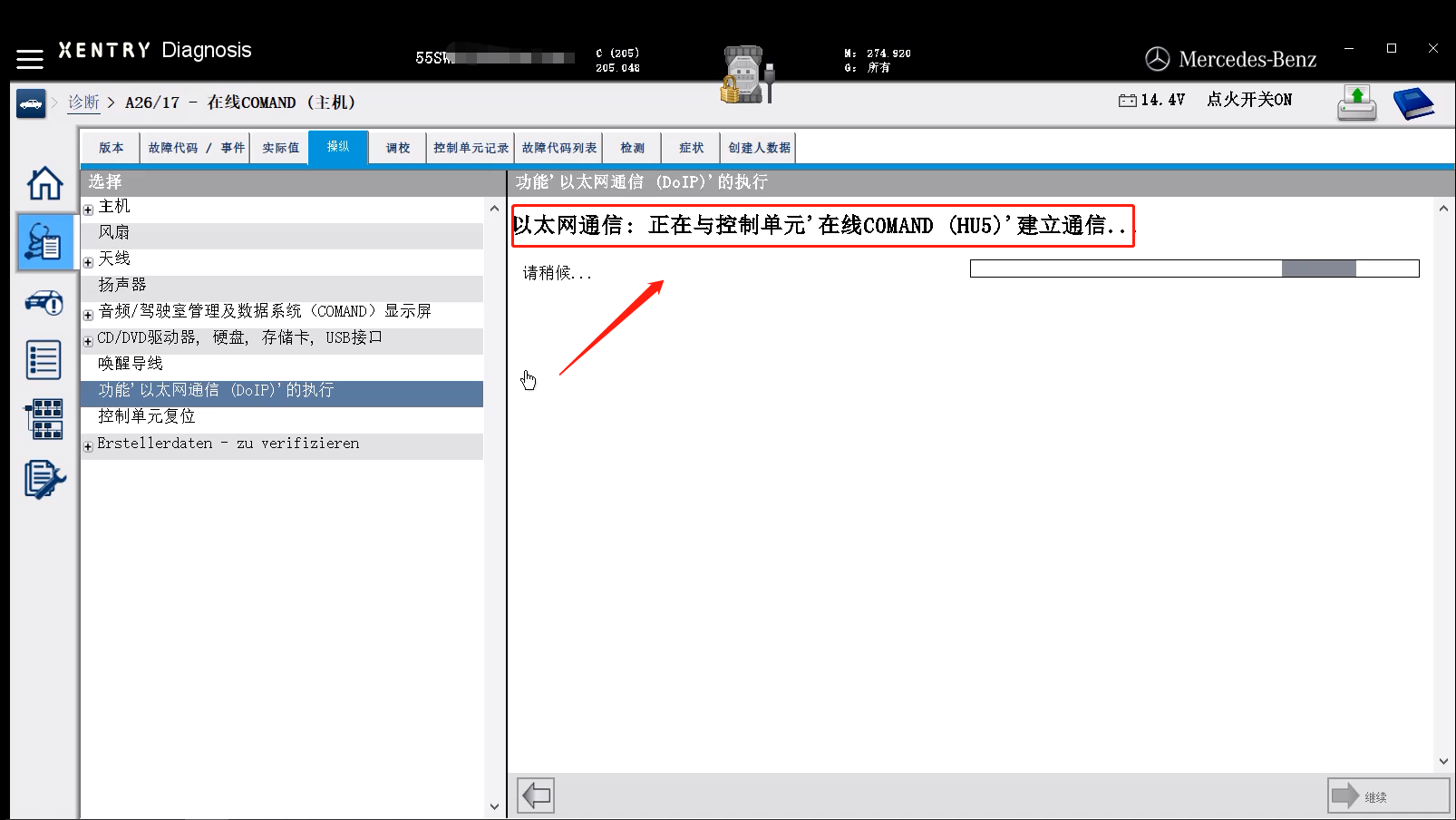The height and width of the screenshot is (820, 1456).
Task: Switch to the 故障代码 / 事件 tab
Action: (x=196, y=148)
